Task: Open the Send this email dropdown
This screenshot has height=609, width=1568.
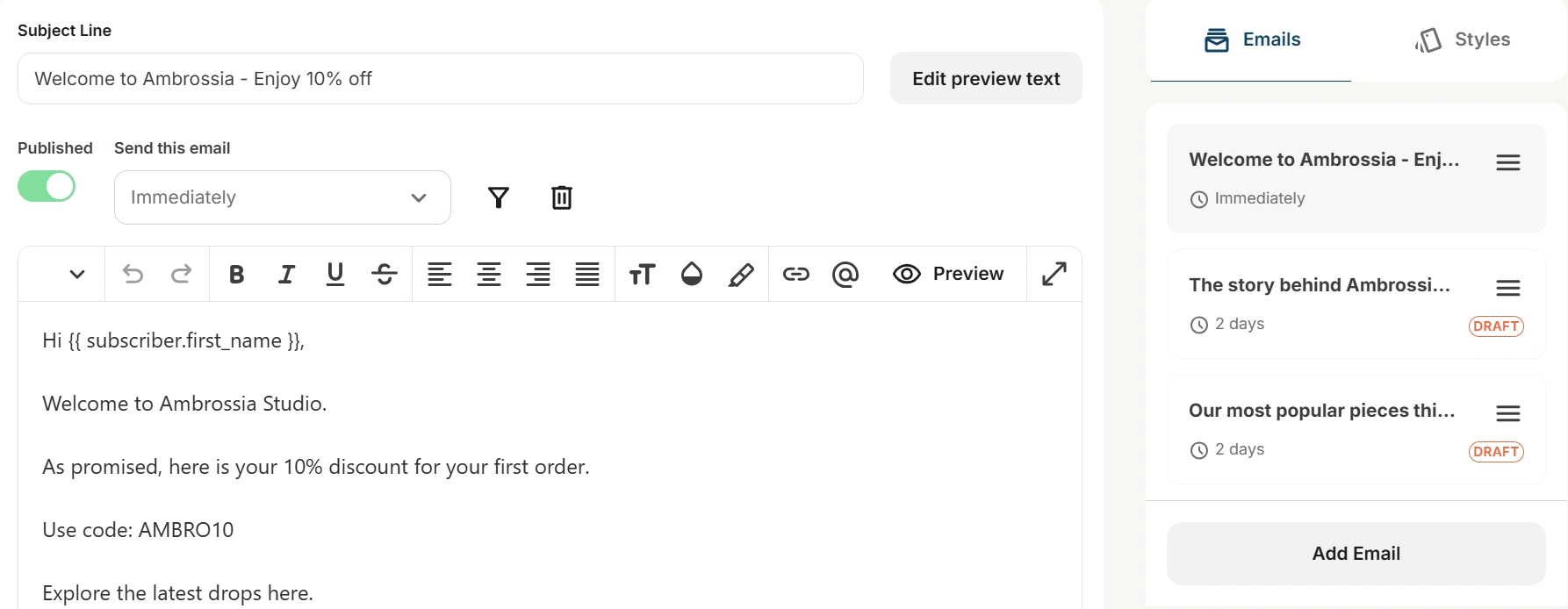Action: click(x=282, y=197)
